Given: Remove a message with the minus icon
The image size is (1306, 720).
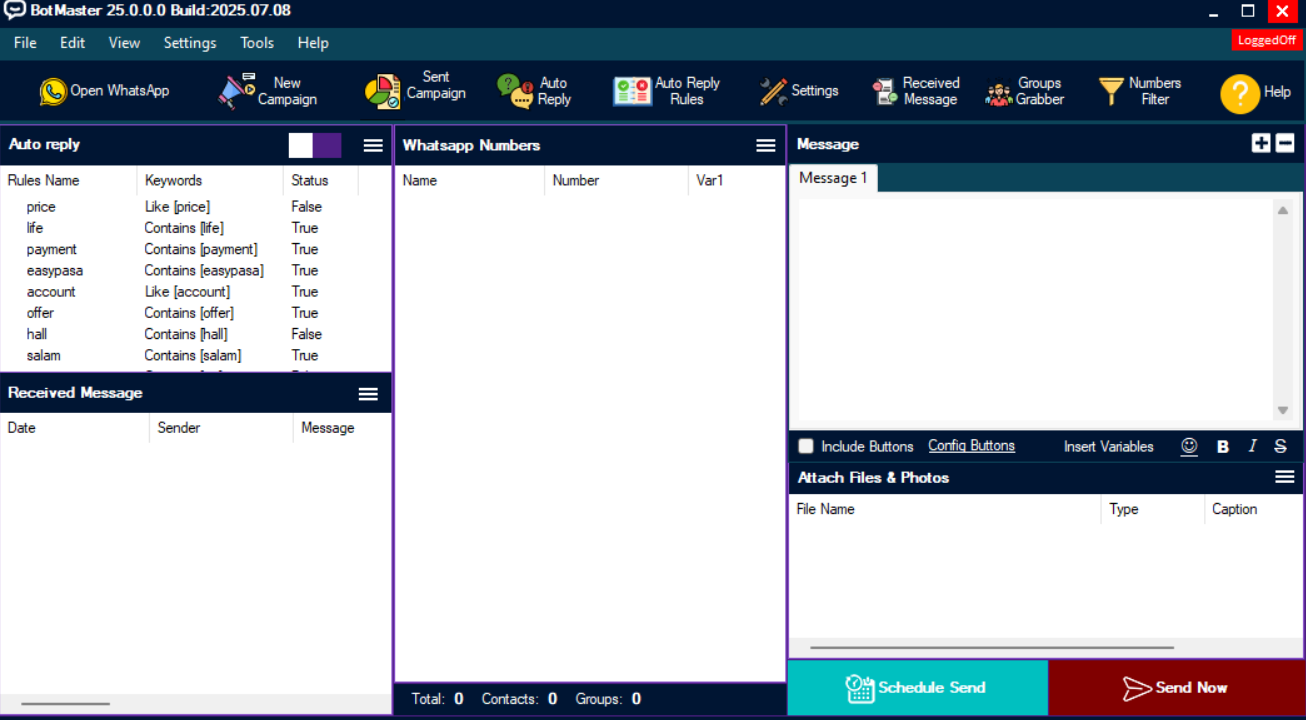Looking at the screenshot, I should click(1285, 144).
